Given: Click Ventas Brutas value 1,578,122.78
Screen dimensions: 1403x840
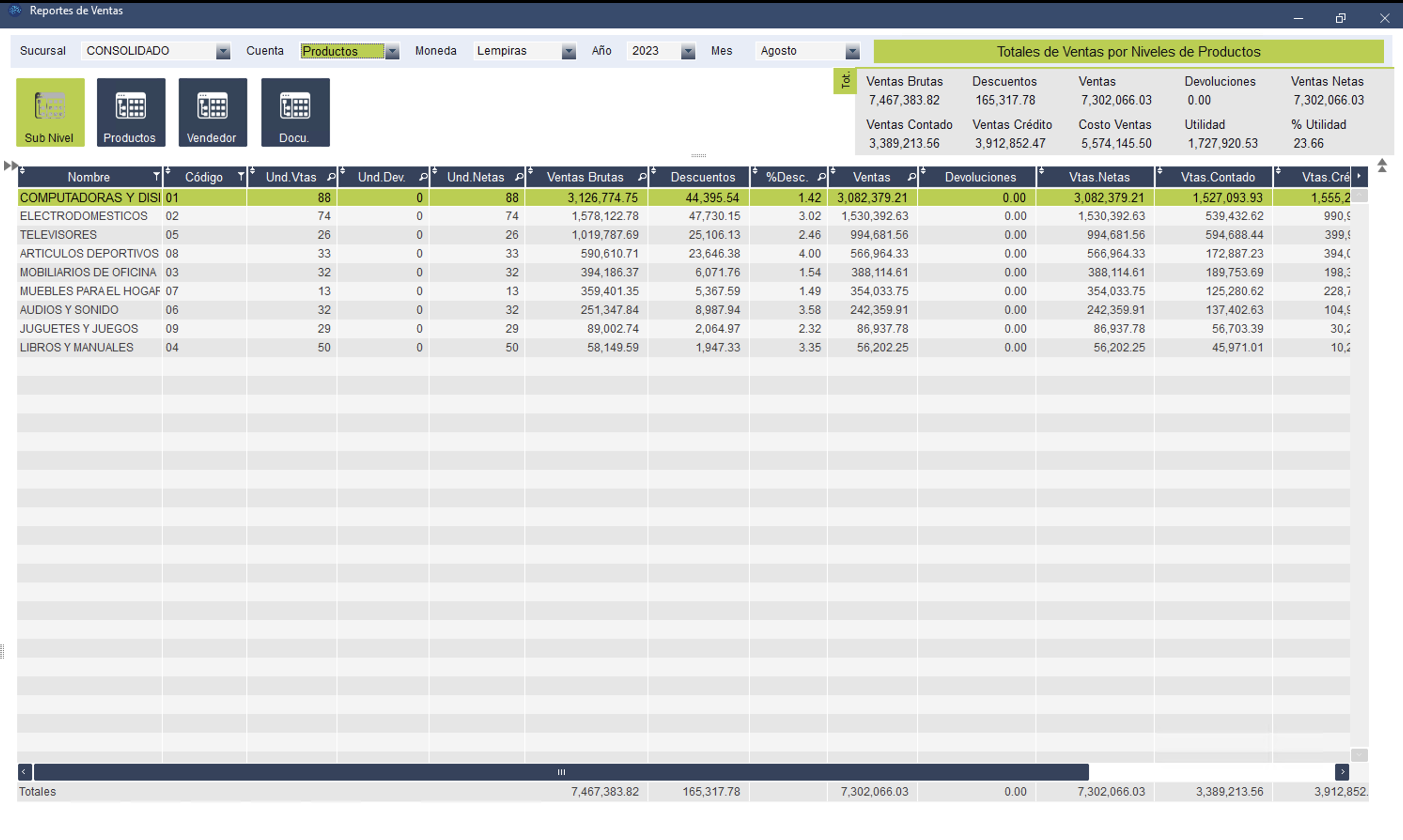Looking at the screenshot, I should click(x=604, y=216).
